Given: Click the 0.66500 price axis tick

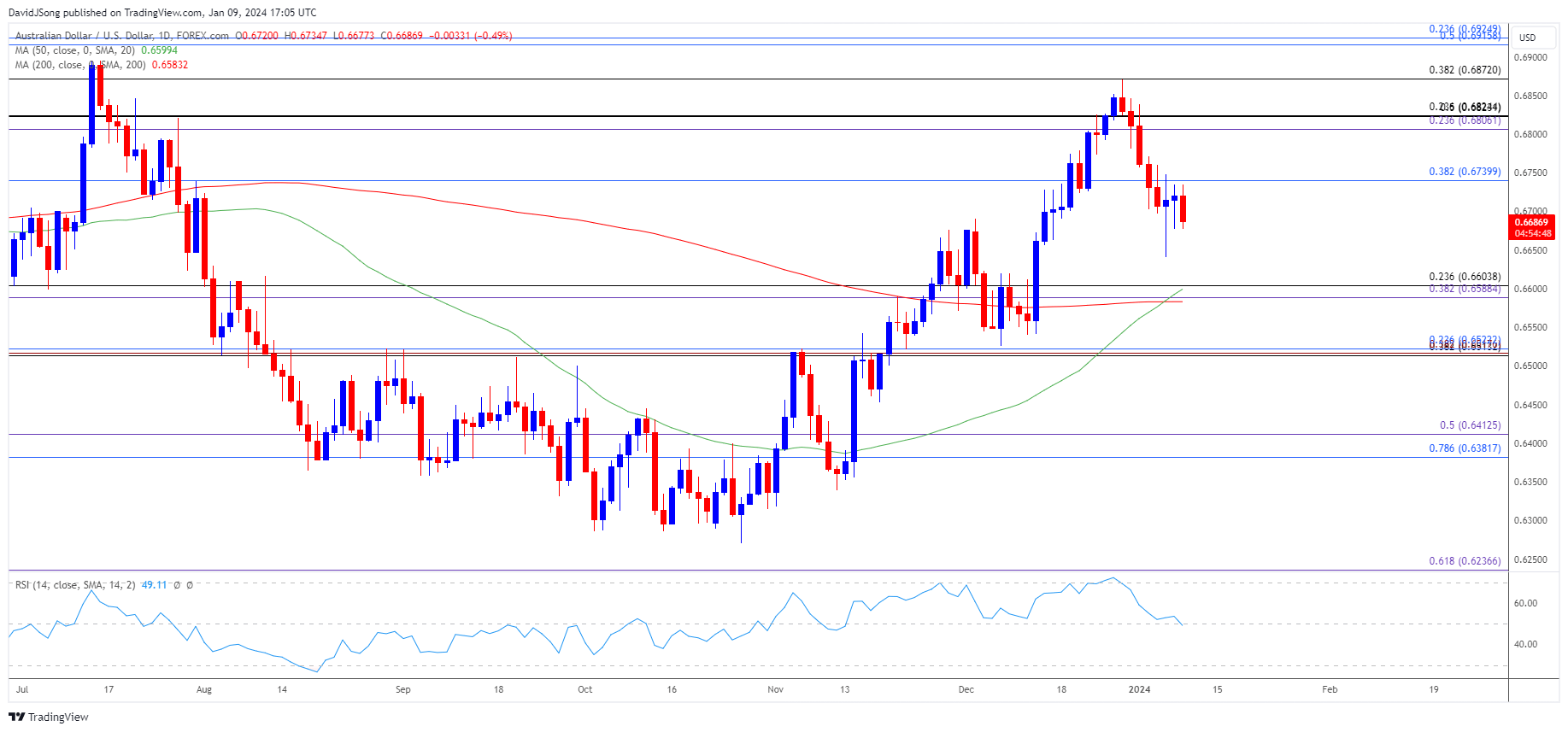Looking at the screenshot, I should click(1530, 250).
